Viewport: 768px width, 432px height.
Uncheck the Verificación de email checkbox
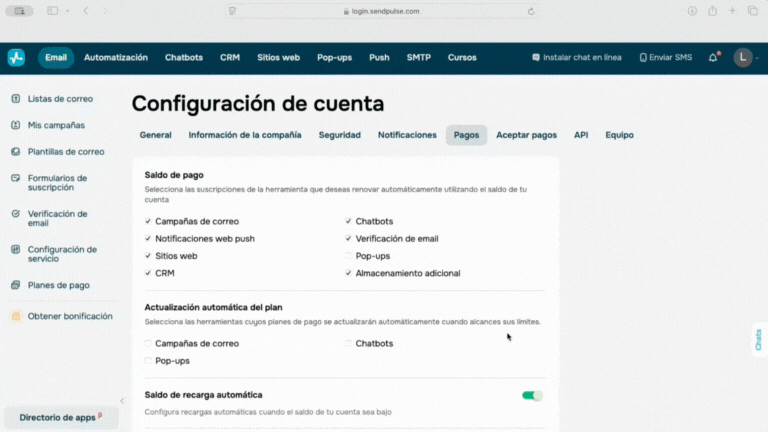click(348, 239)
